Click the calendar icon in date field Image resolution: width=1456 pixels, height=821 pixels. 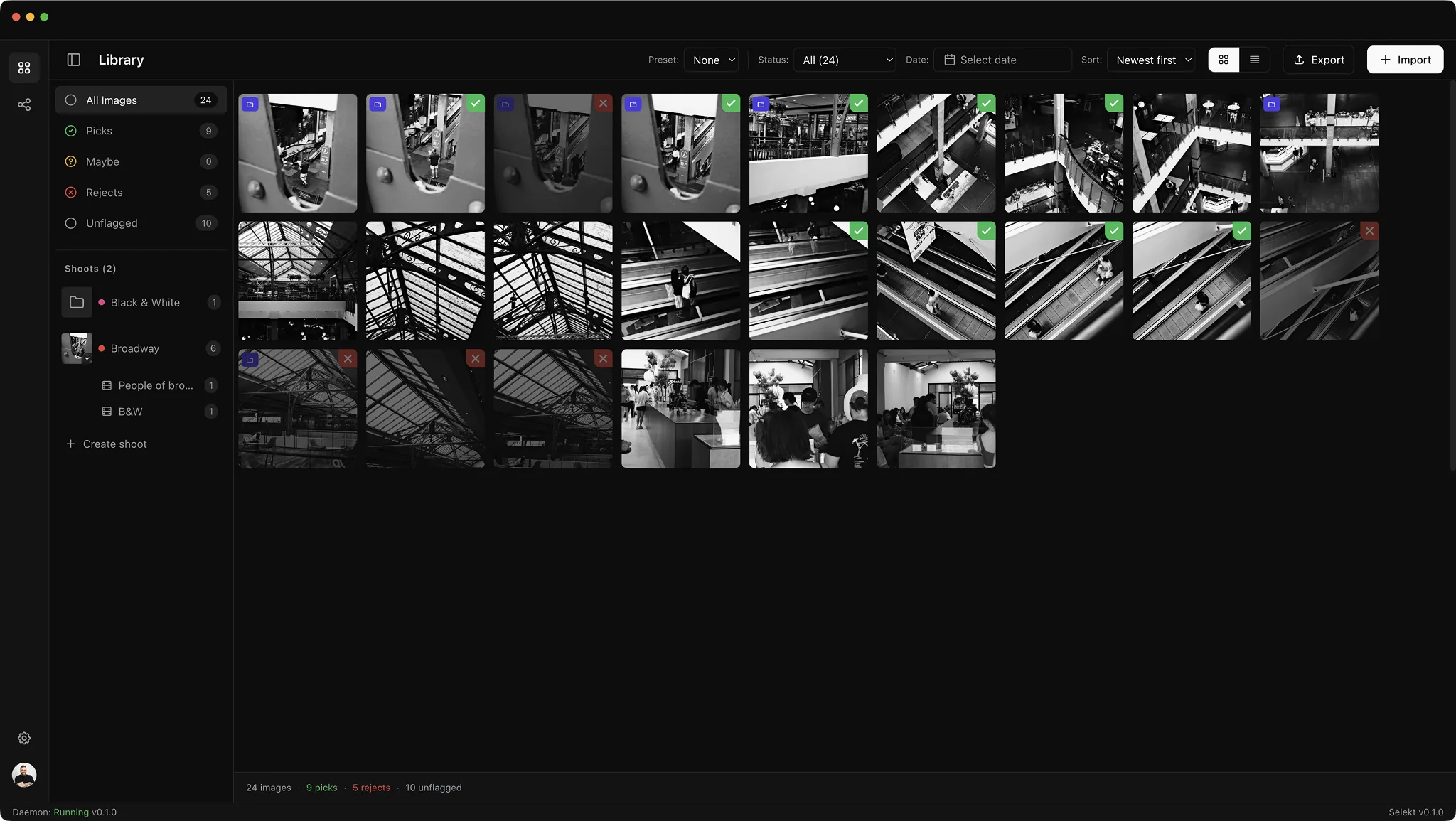[949, 60]
